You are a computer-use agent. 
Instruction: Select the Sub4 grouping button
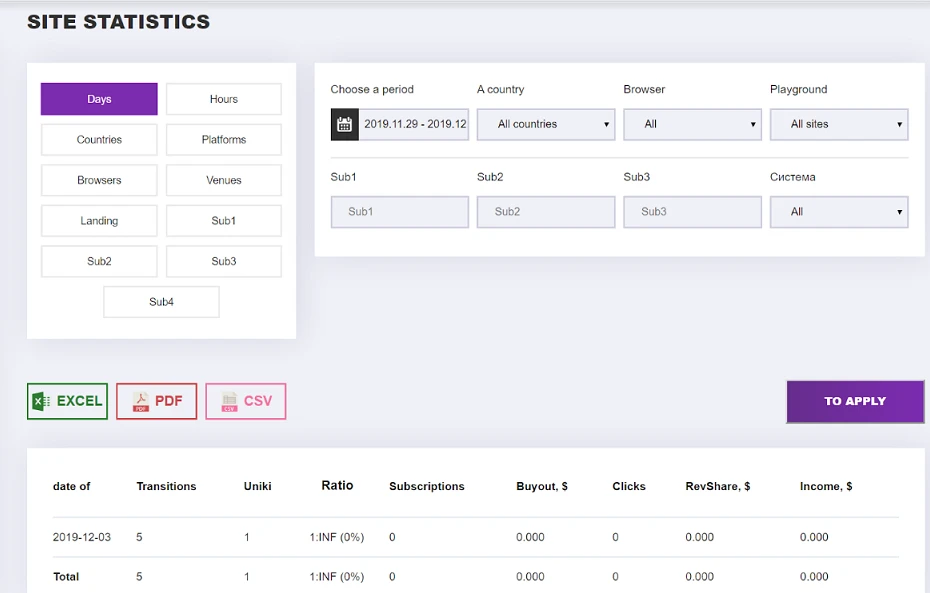(161, 302)
